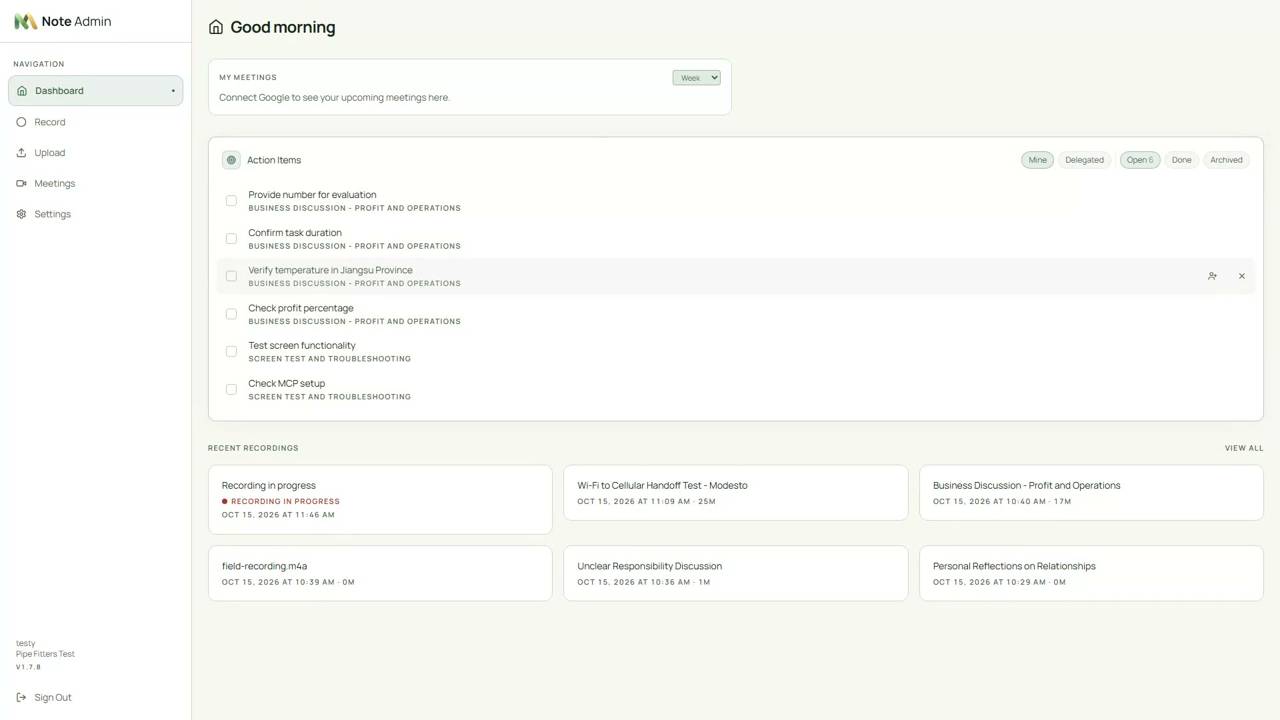This screenshot has height=720, width=1280.
Task: Select the Open 6 status filter
Action: click(x=1140, y=160)
